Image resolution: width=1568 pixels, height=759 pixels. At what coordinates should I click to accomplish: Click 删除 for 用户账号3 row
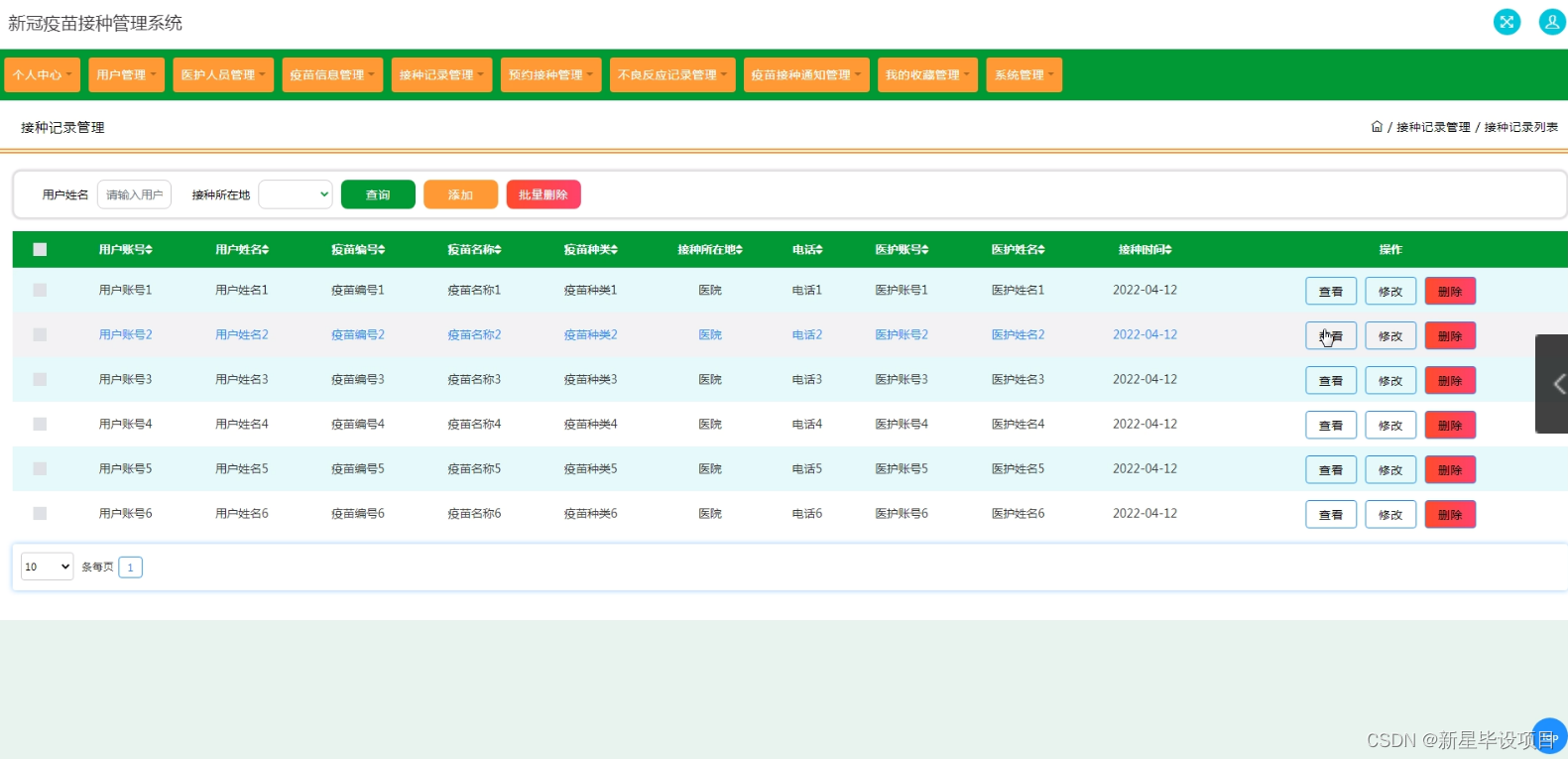pyautogui.click(x=1450, y=380)
